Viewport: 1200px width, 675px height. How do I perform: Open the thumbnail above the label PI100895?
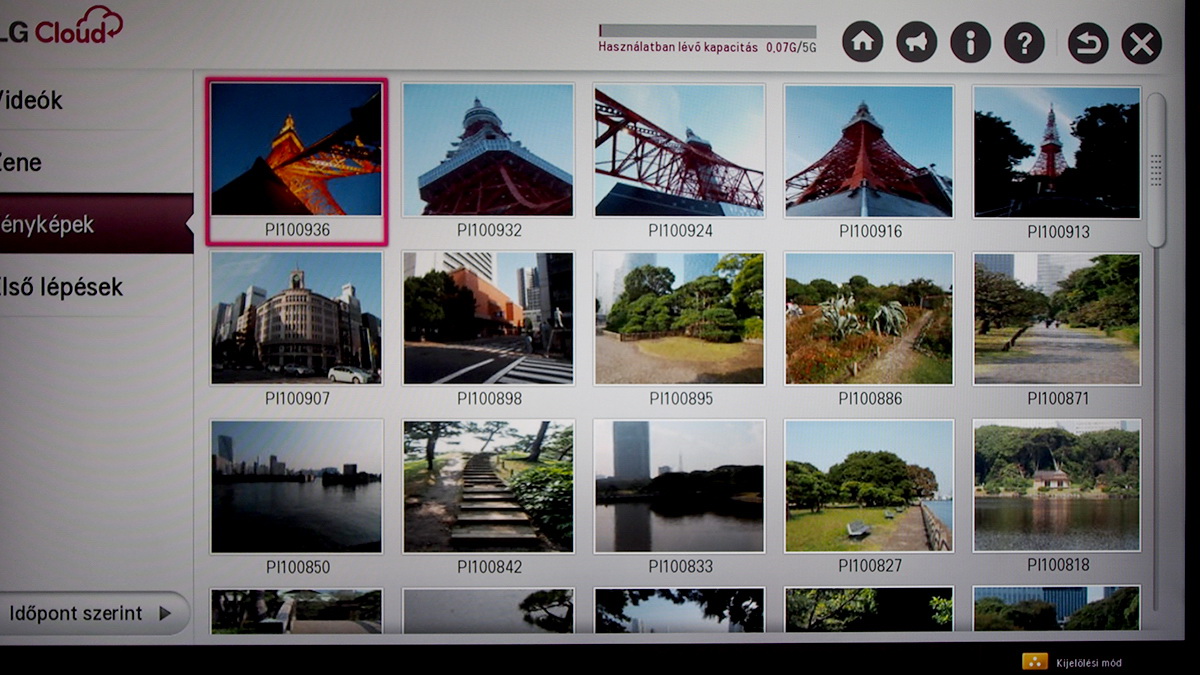tap(679, 317)
